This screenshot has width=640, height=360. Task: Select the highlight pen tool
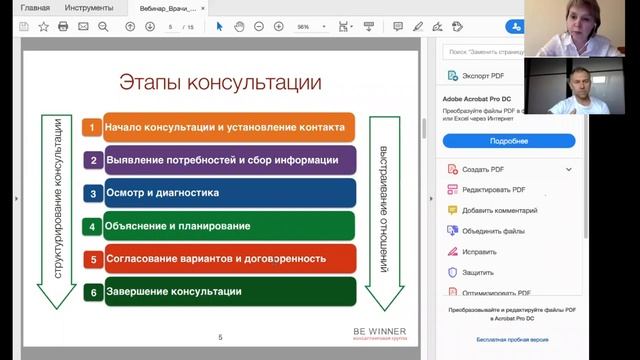coord(418,27)
